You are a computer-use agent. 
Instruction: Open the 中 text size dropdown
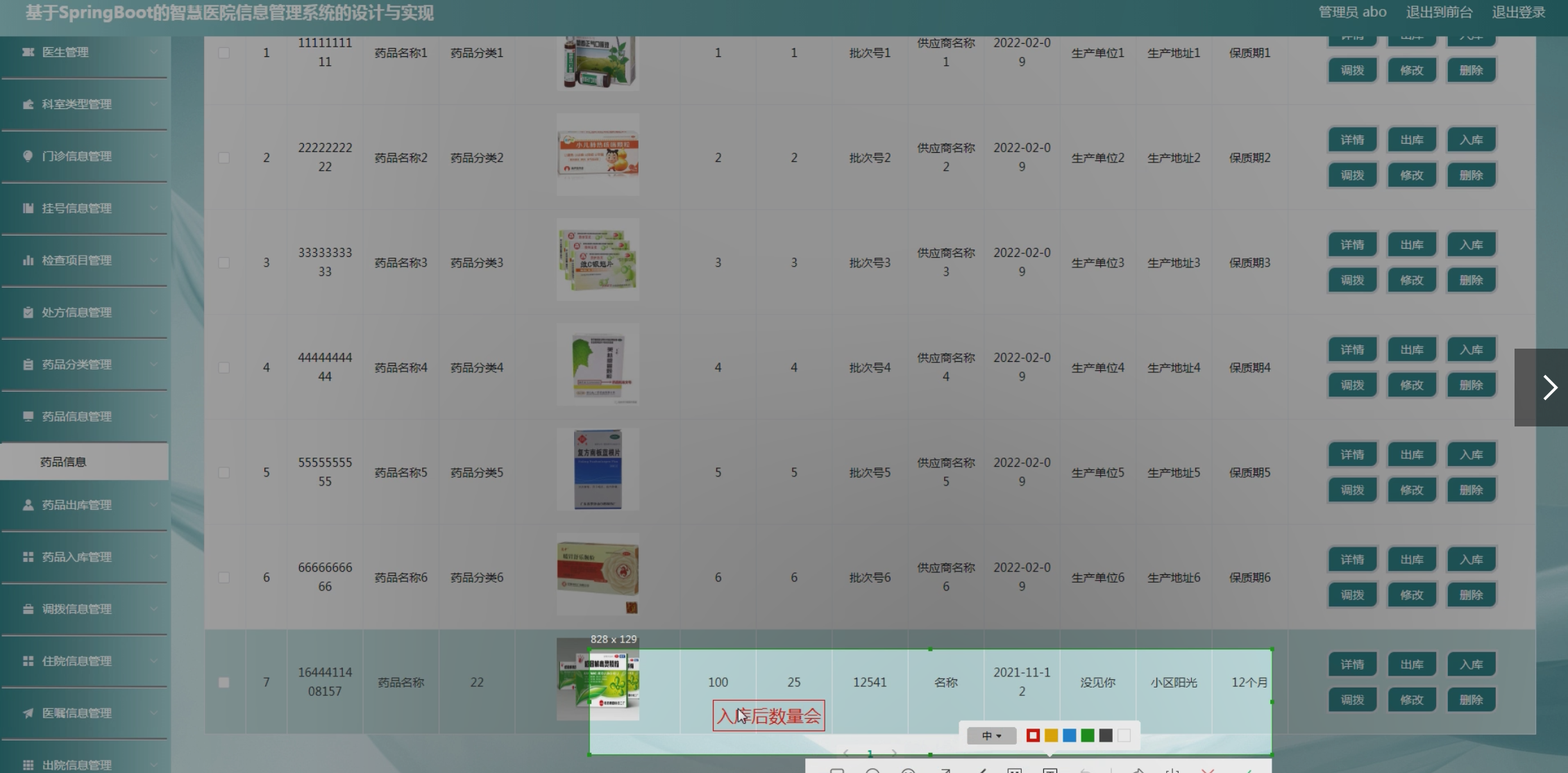tap(991, 735)
